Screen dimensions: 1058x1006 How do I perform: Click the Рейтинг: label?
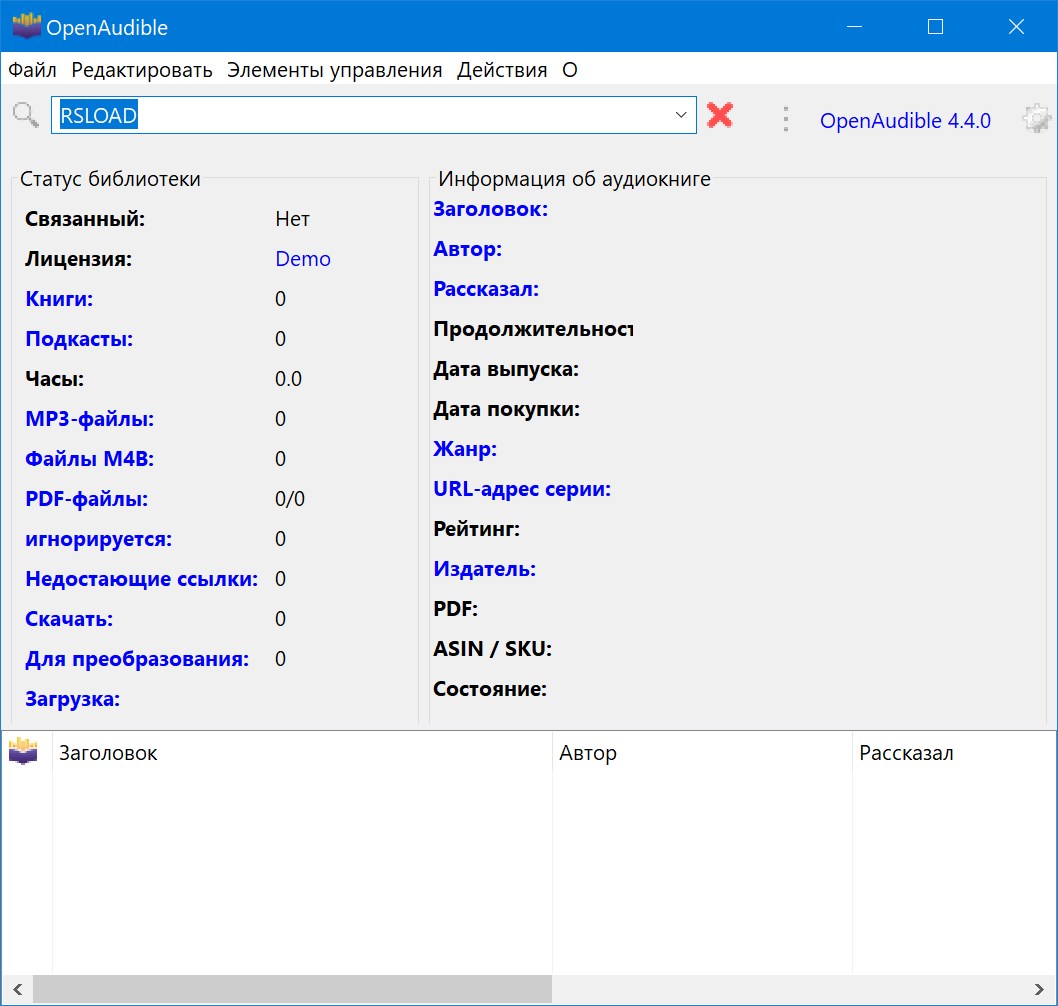(x=476, y=529)
